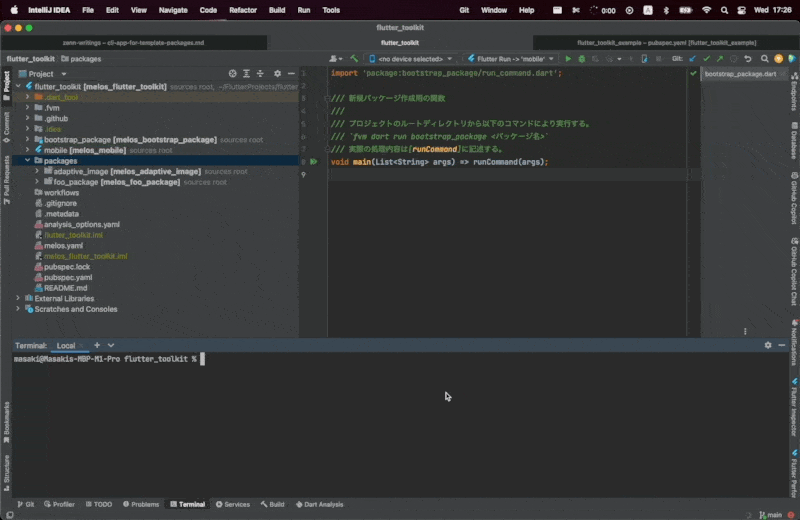Click the Wi-Fi menu bar icon
Image resolution: width=800 pixels, height=520 pixels.
click(x=707, y=10)
